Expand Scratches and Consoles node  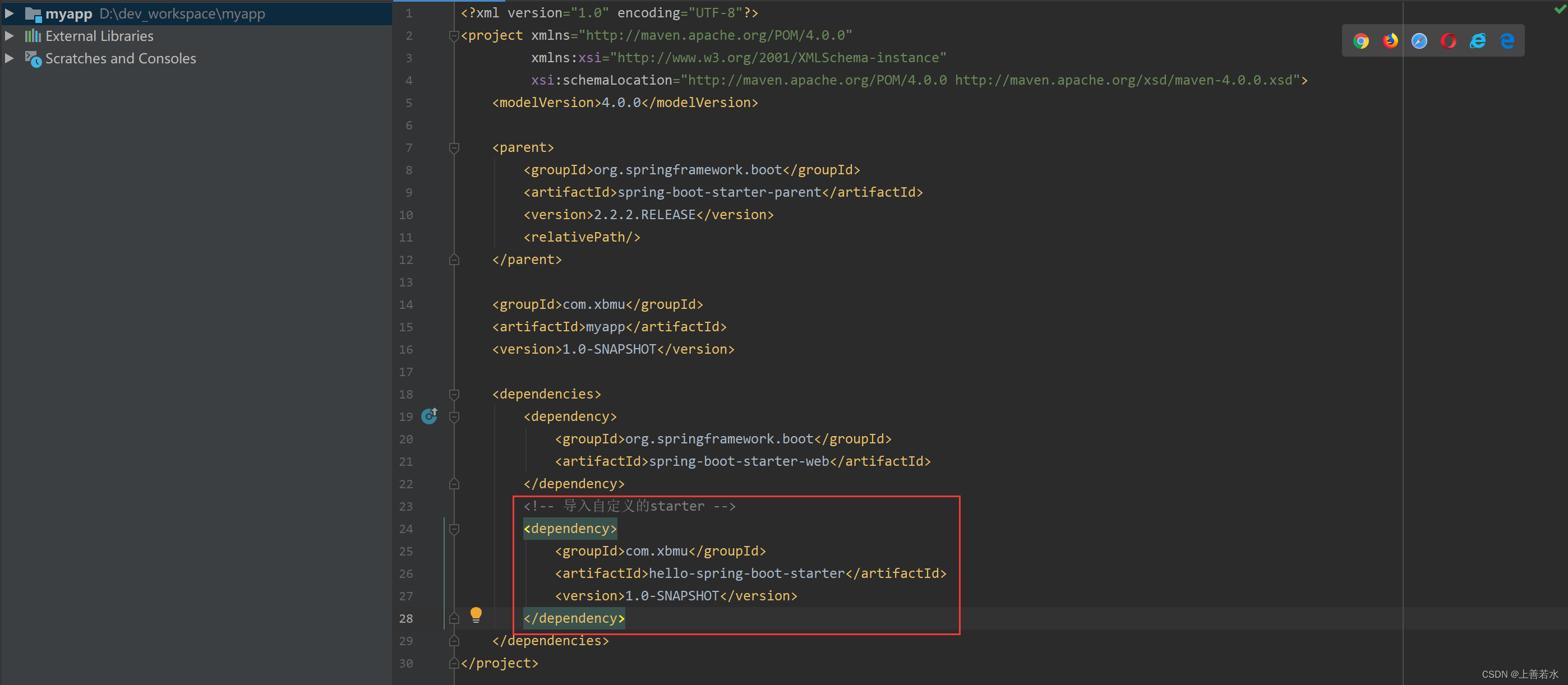coord(9,58)
